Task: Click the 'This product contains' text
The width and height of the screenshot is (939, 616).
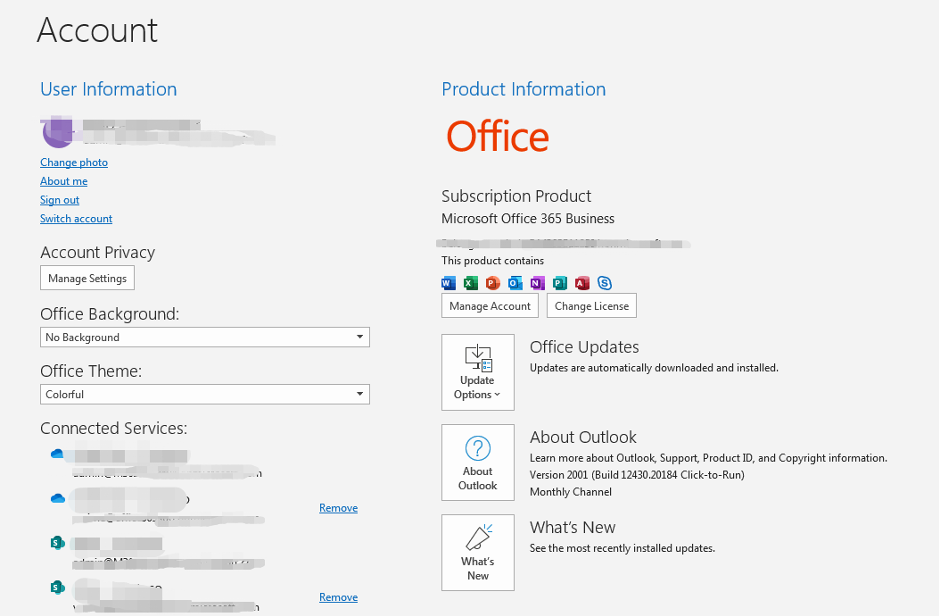Action: [x=493, y=260]
